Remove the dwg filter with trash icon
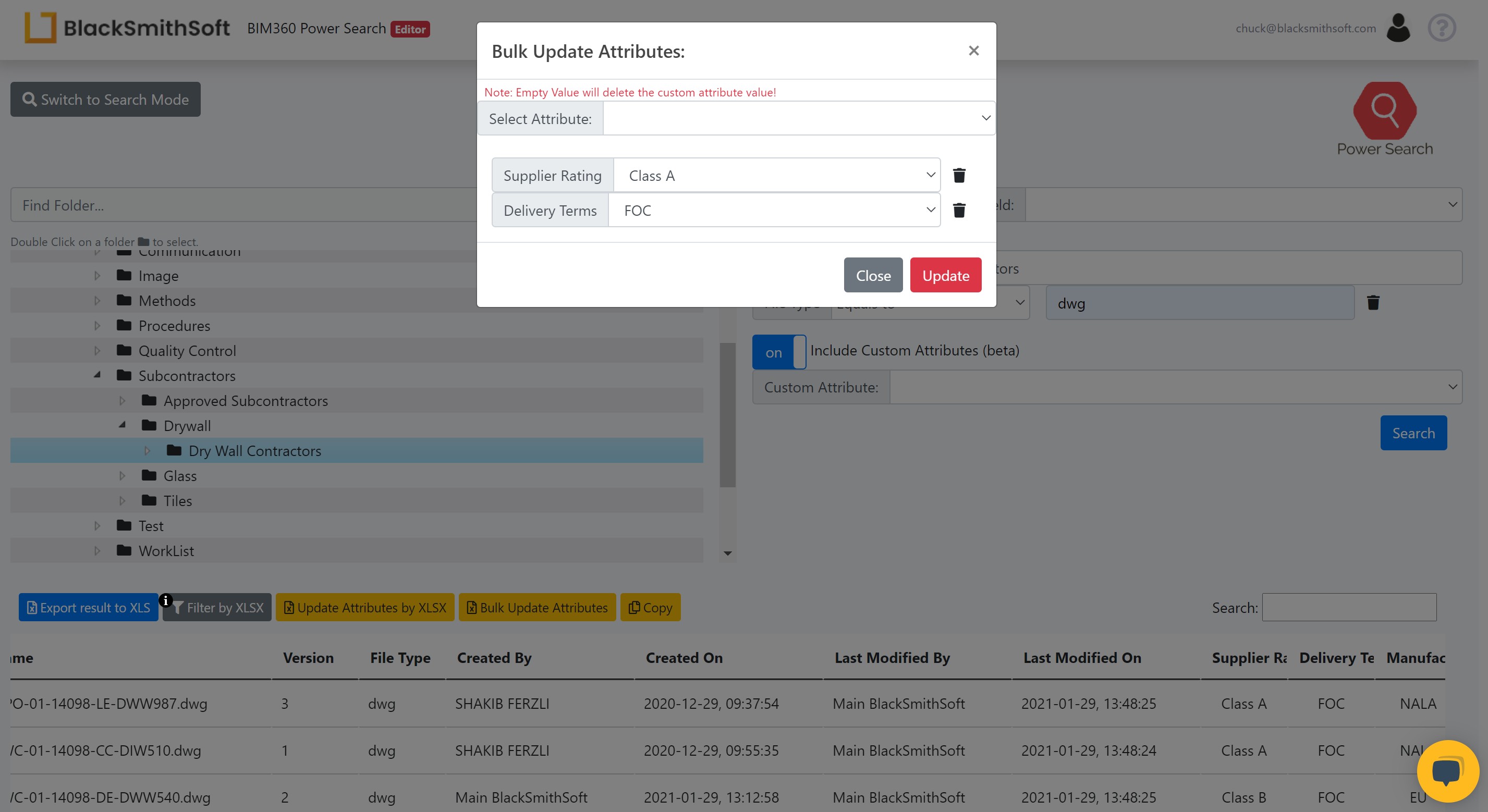This screenshot has height=812, width=1488. click(x=1373, y=303)
